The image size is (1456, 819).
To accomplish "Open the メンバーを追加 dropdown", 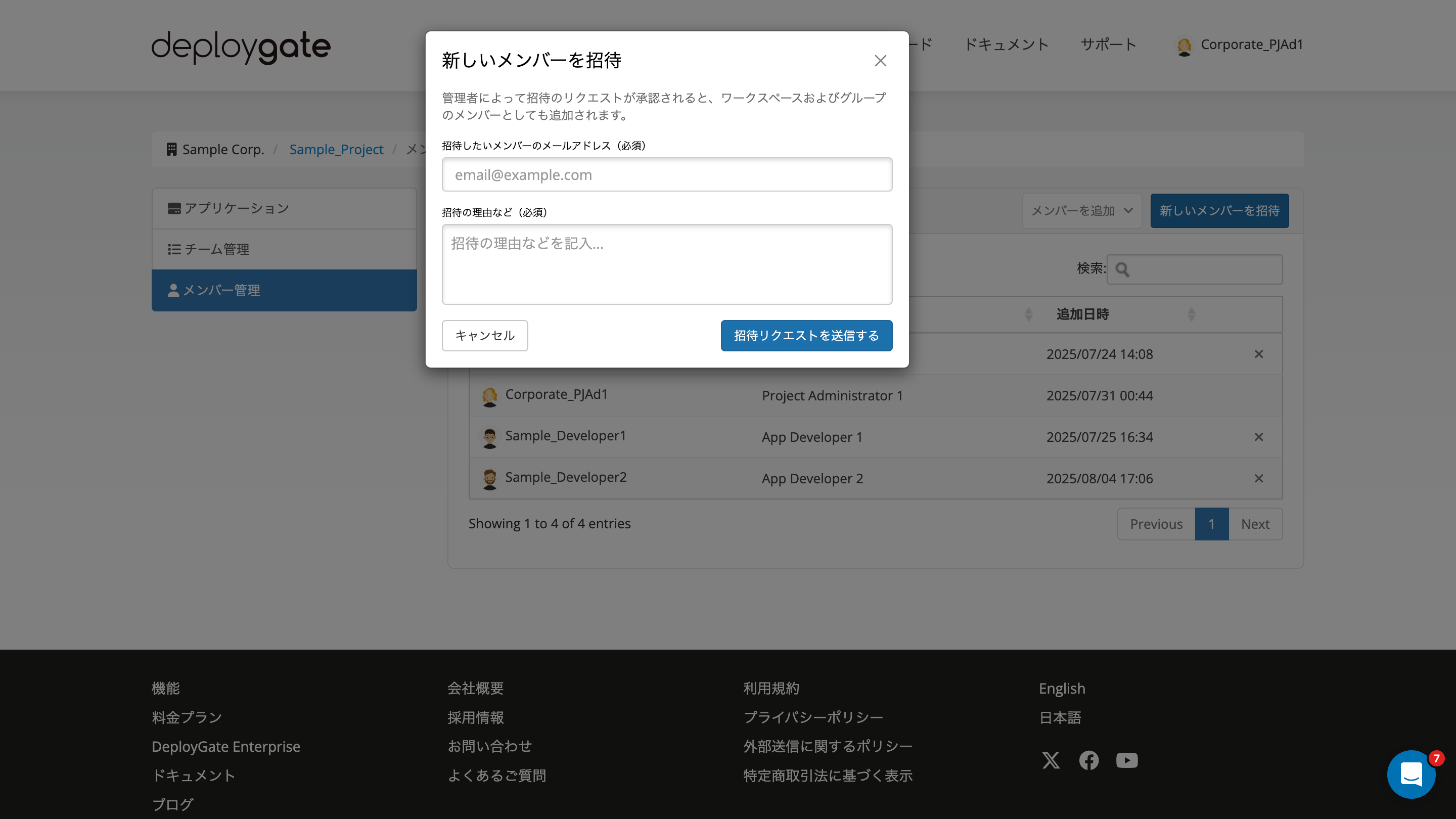I will [x=1081, y=210].
